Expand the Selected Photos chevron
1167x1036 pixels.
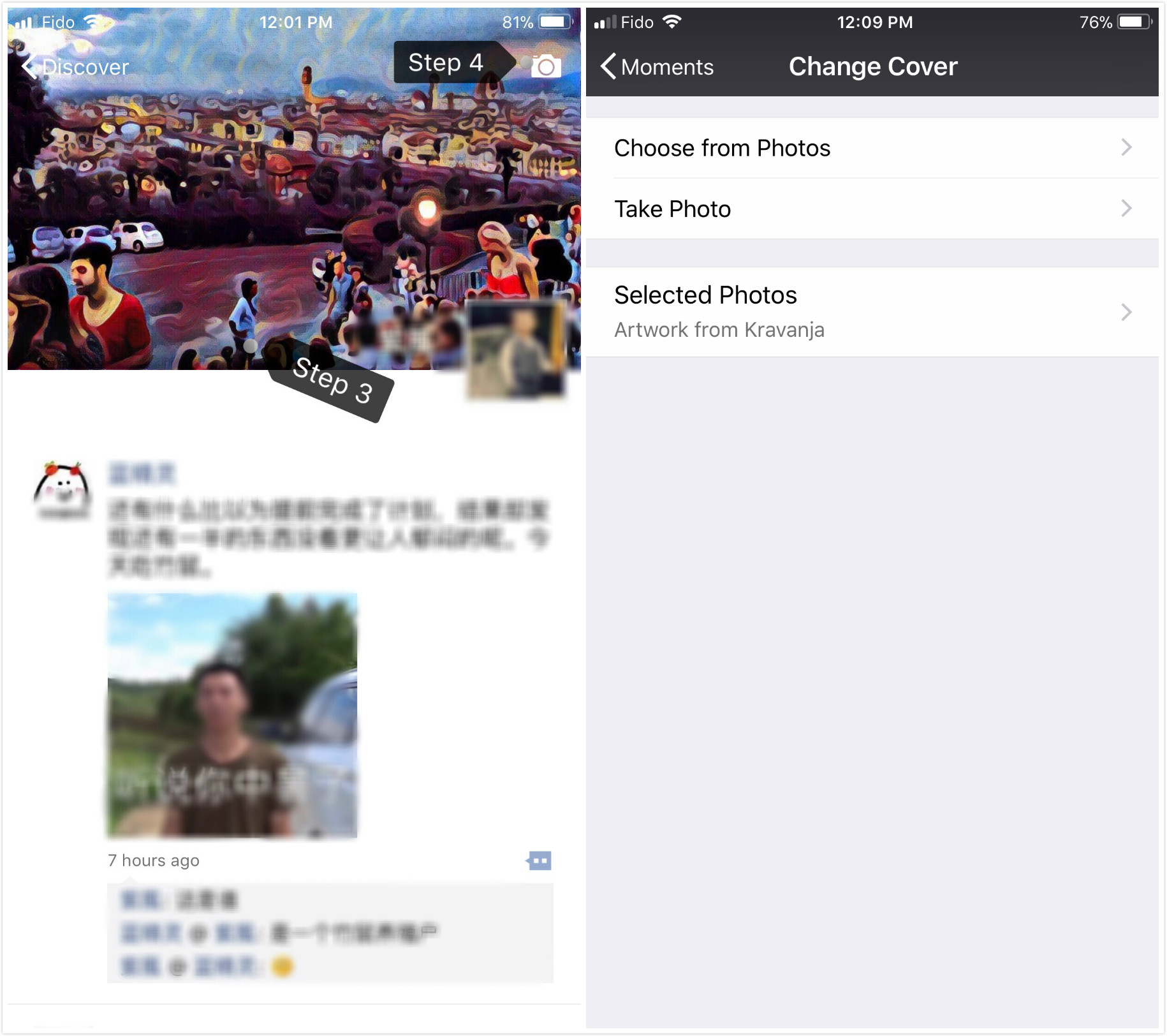[x=1126, y=312]
